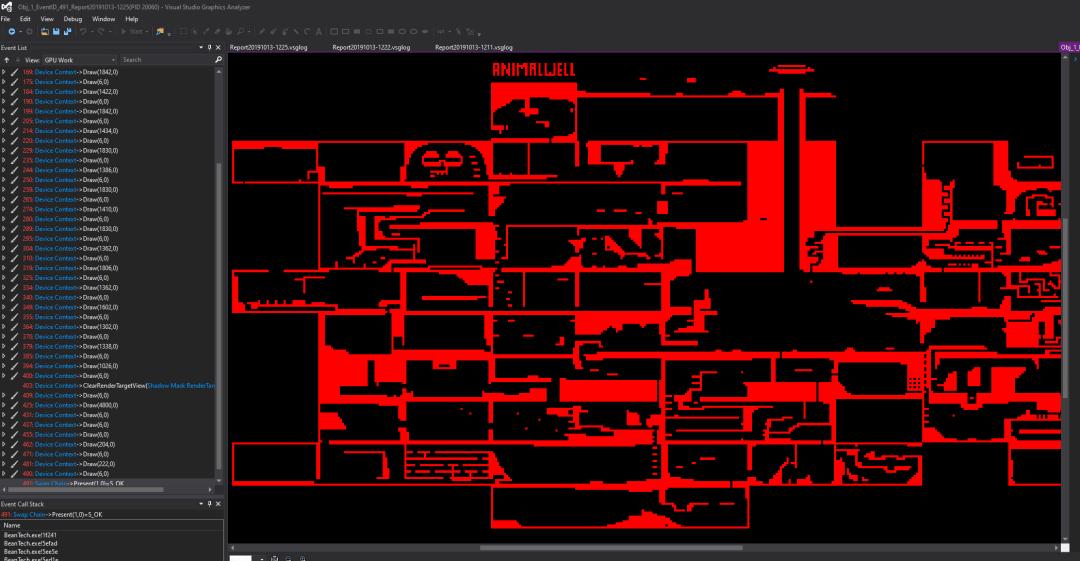Close the Event List panel
The height and width of the screenshot is (561, 1080).
(218, 48)
